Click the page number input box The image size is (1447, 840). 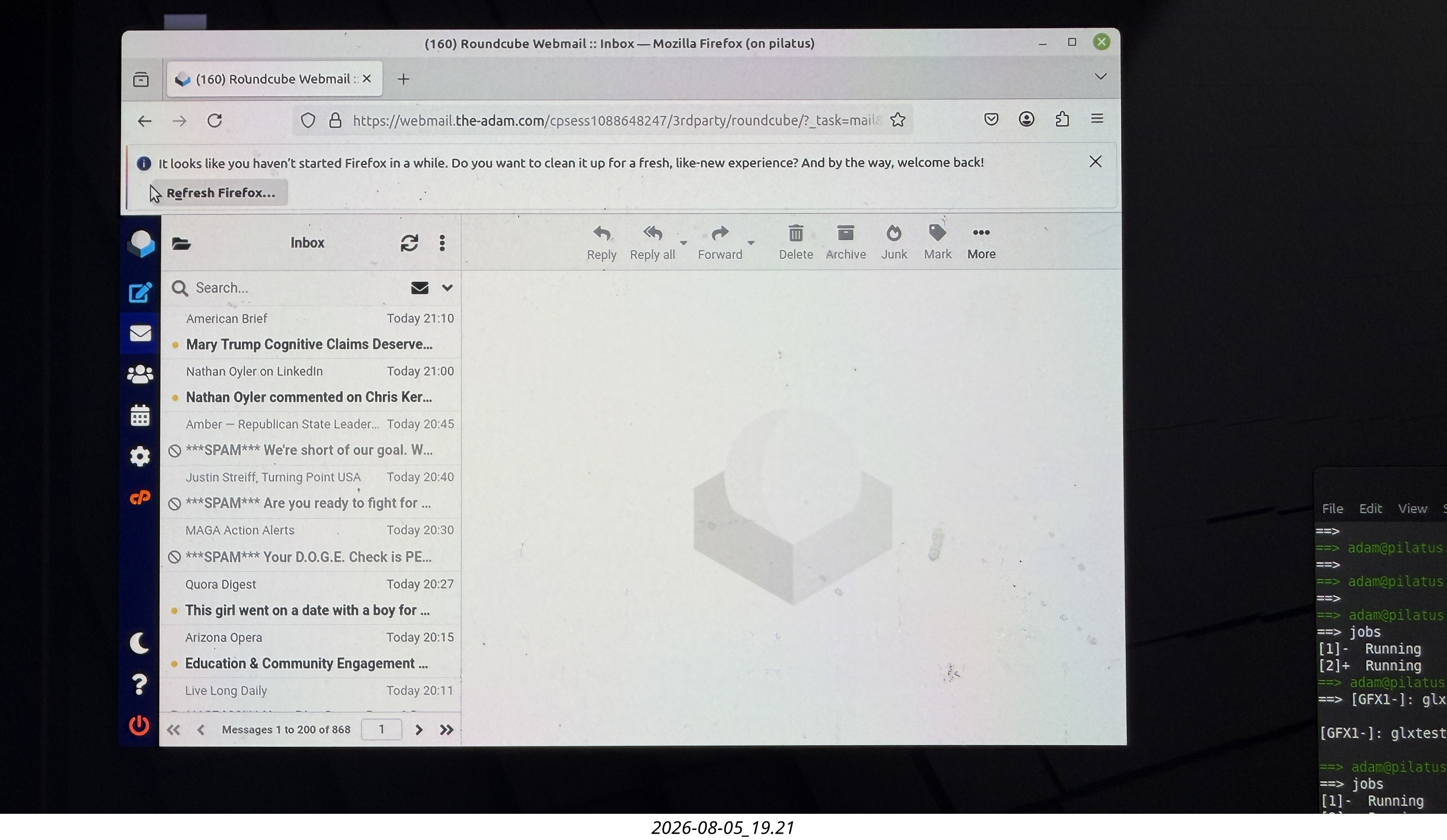381,729
